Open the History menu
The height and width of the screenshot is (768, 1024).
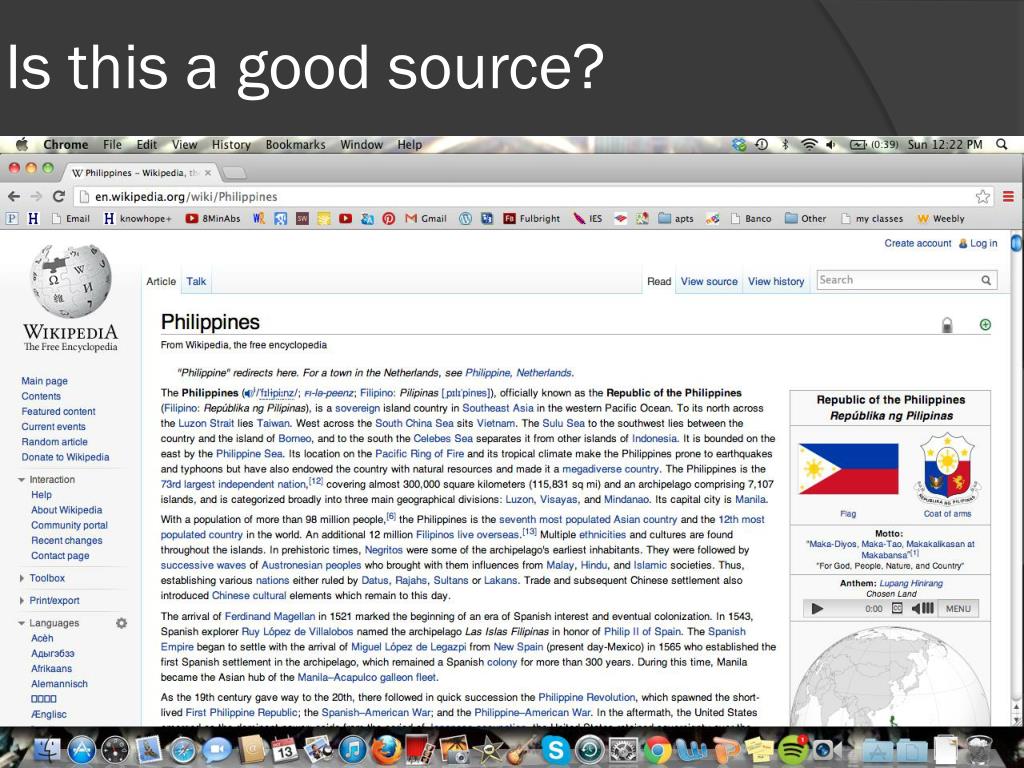[231, 144]
